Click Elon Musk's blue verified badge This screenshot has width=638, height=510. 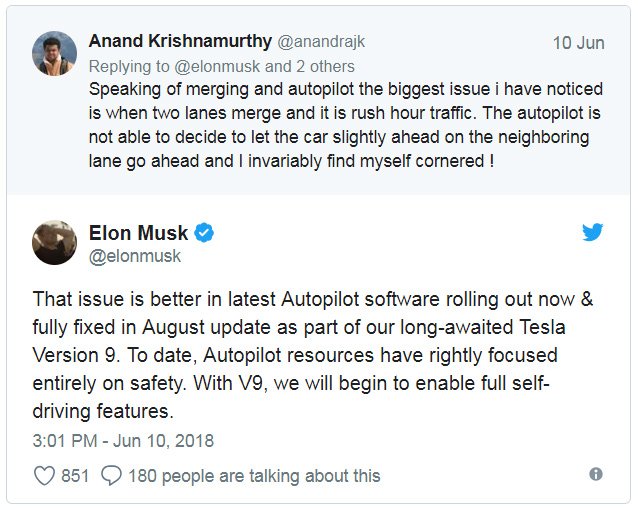click(204, 233)
